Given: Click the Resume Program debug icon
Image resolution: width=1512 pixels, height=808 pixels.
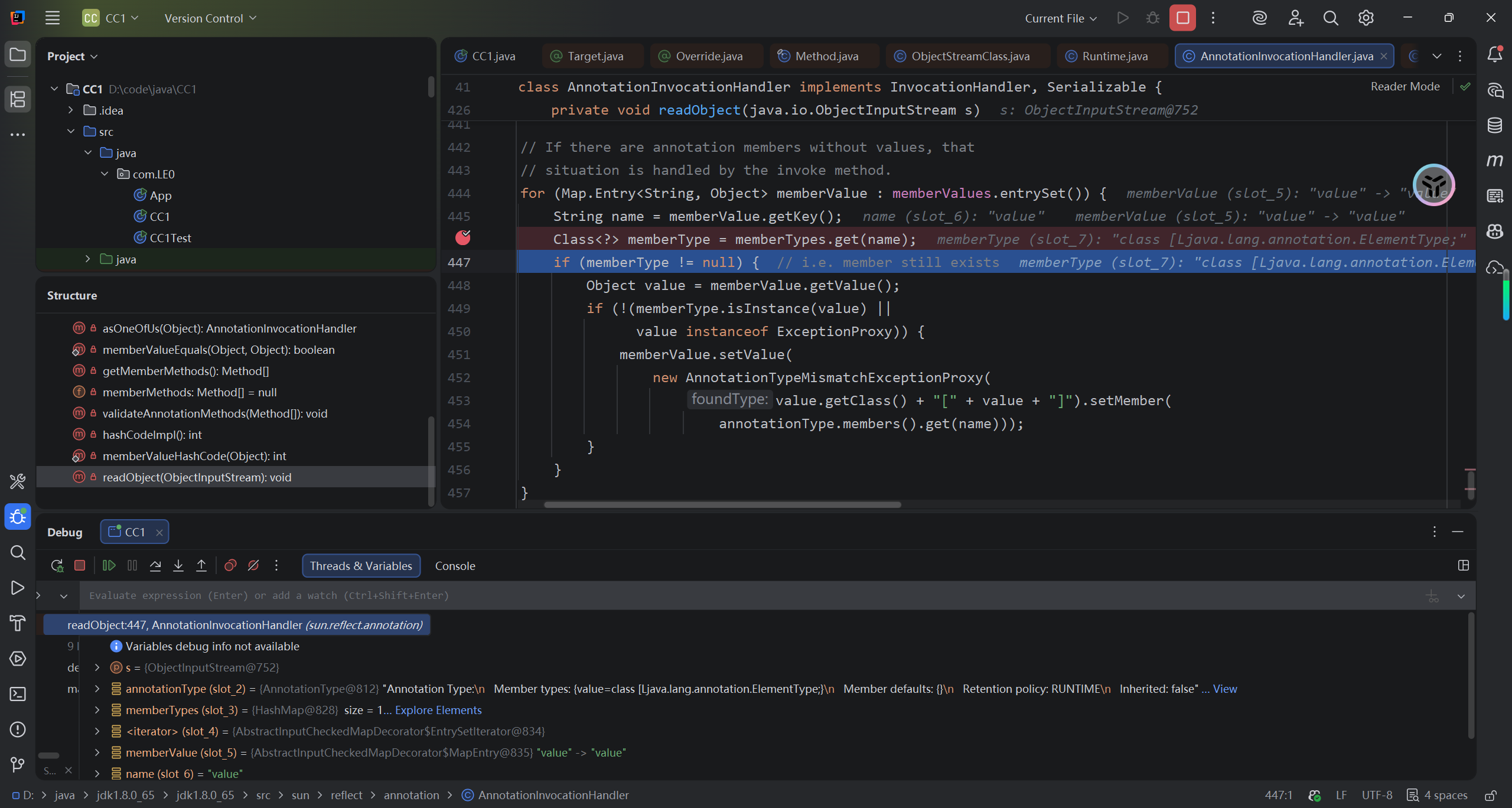Looking at the screenshot, I should (109, 566).
